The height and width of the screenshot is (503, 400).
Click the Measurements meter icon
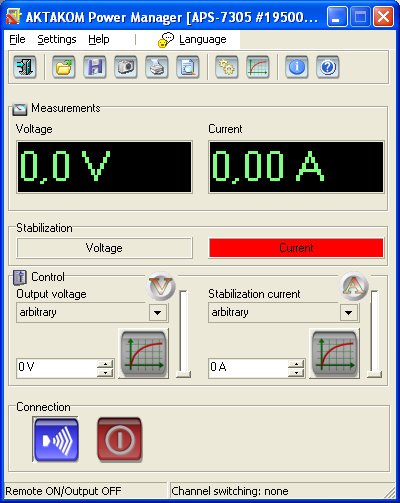pyautogui.click(x=20, y=109)
